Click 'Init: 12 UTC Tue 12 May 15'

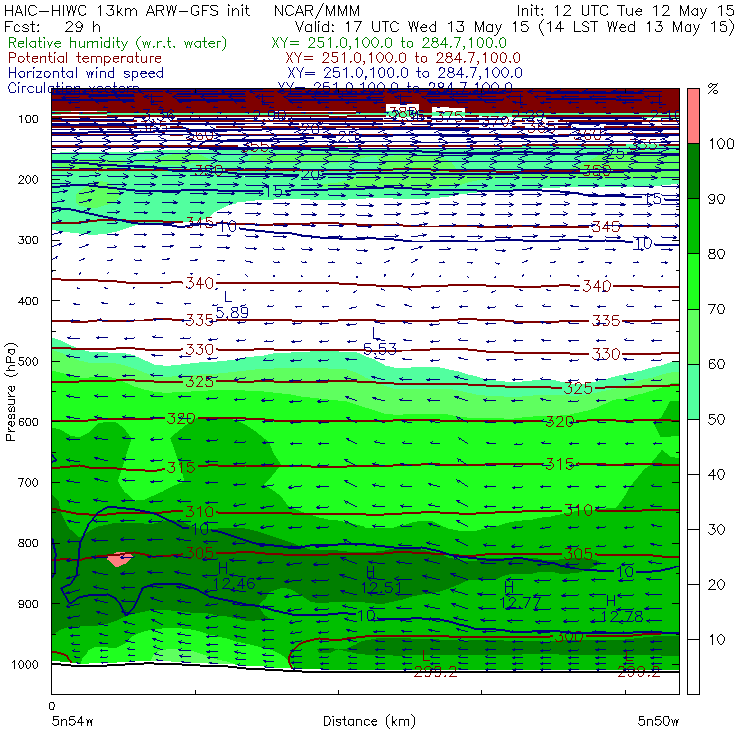coord(625,10)
